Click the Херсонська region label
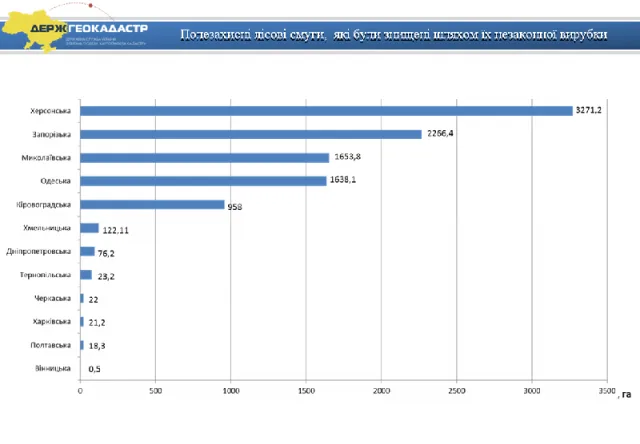This screenshot has width=640, height=444. [50, 111]
